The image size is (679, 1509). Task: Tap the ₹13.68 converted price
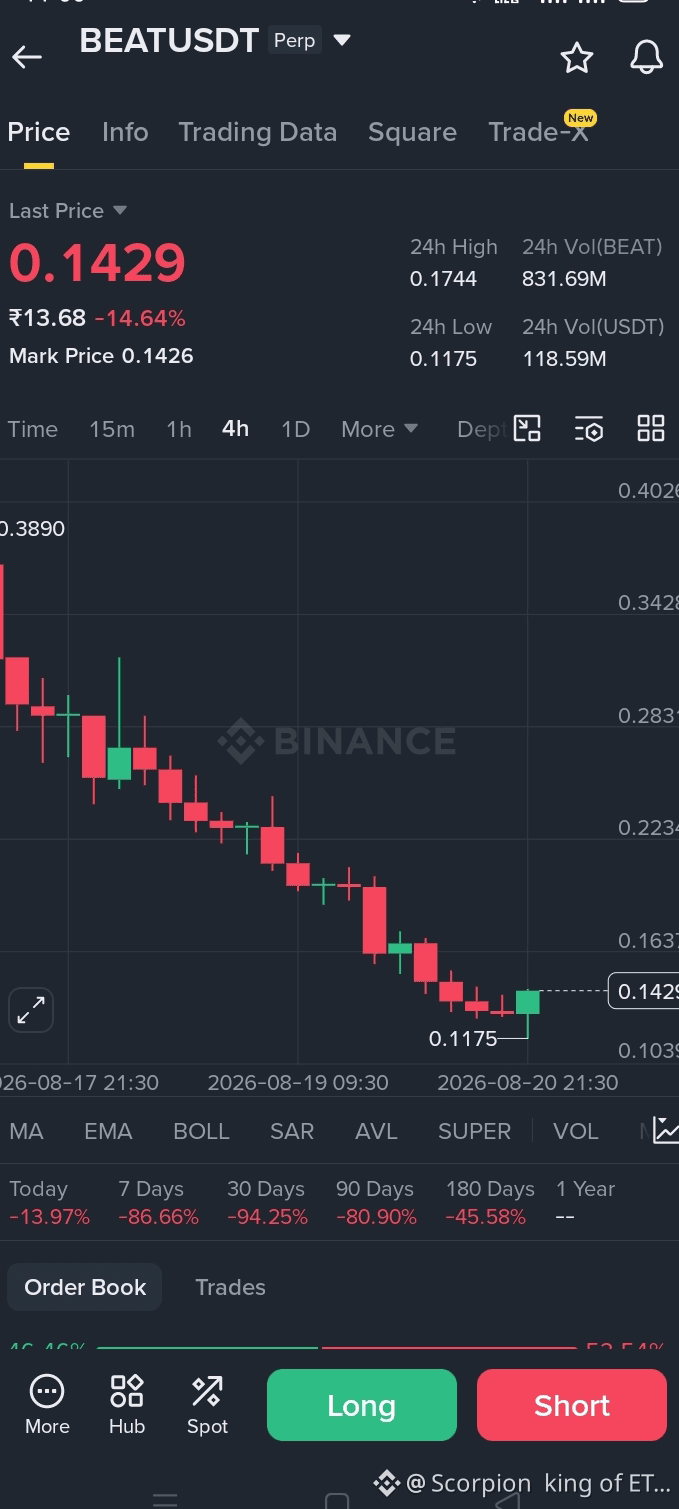pos(47,318)
